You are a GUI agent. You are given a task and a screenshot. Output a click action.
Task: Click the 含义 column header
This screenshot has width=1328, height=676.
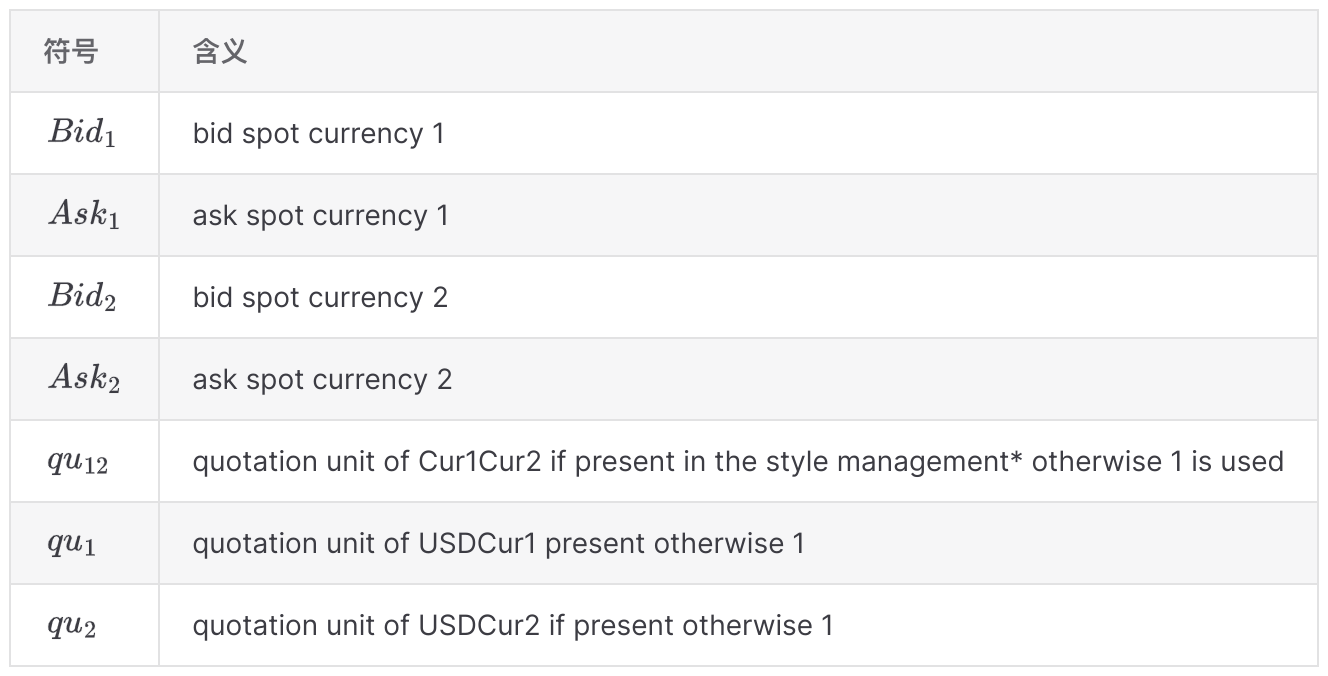pyautogui.click(x=219, y=52)
